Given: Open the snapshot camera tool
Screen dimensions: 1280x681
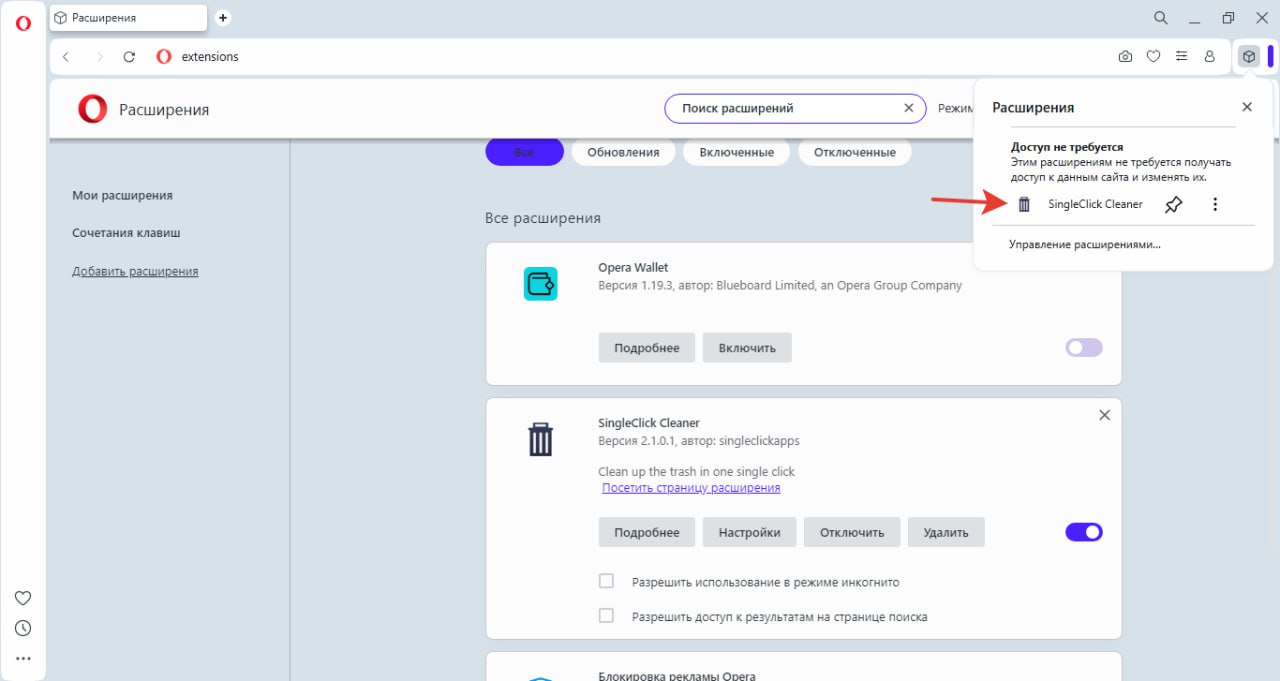Looking at the screenshot, I should [x=1125, y=57].
